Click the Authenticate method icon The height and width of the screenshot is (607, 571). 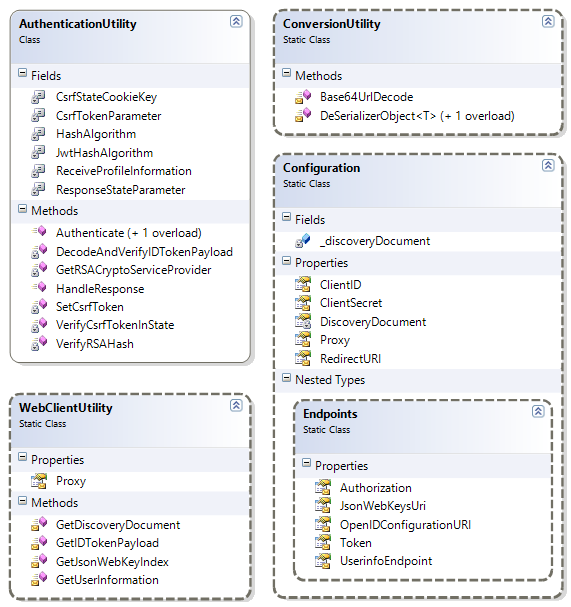tap(39, 232)
